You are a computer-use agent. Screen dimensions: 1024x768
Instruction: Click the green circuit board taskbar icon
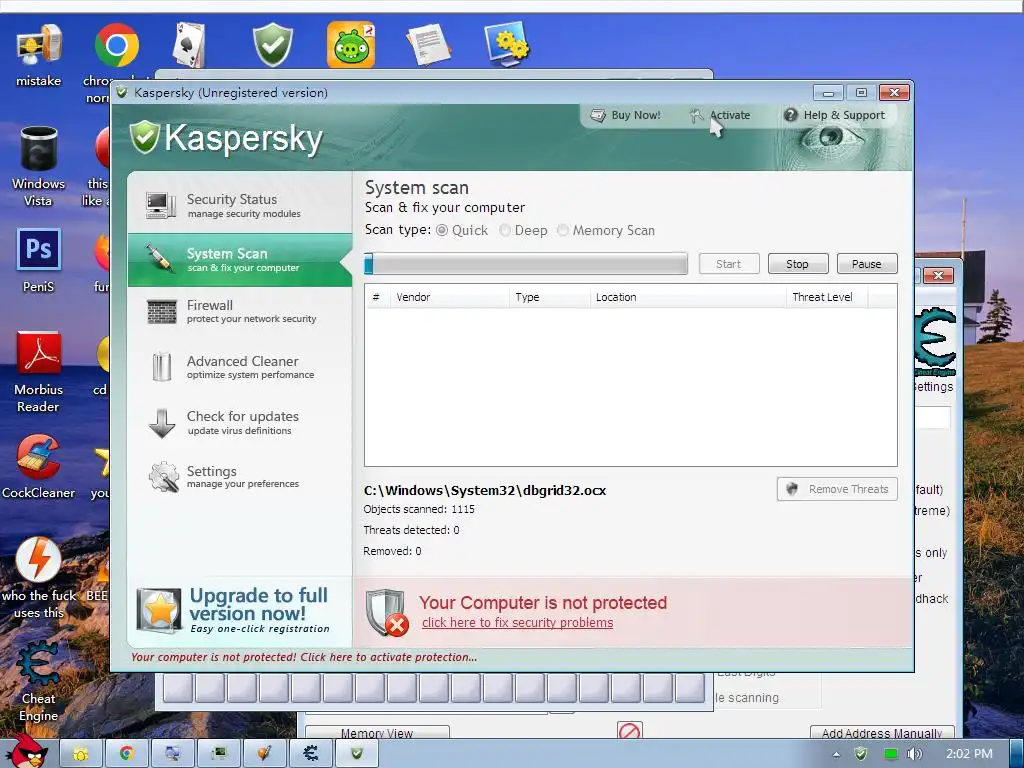[218, 754]
